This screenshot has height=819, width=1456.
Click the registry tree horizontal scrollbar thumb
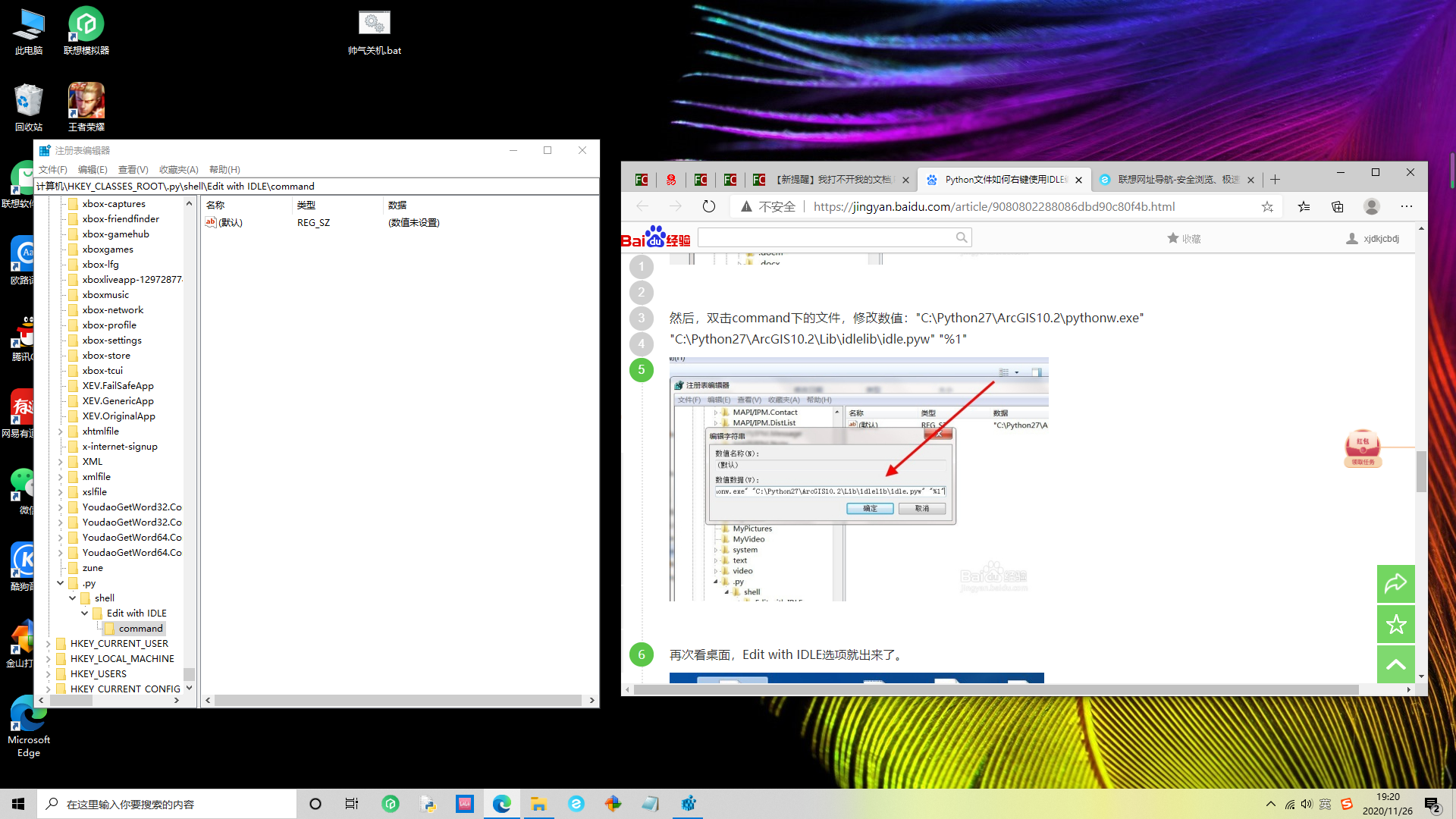tap(71, 701)
